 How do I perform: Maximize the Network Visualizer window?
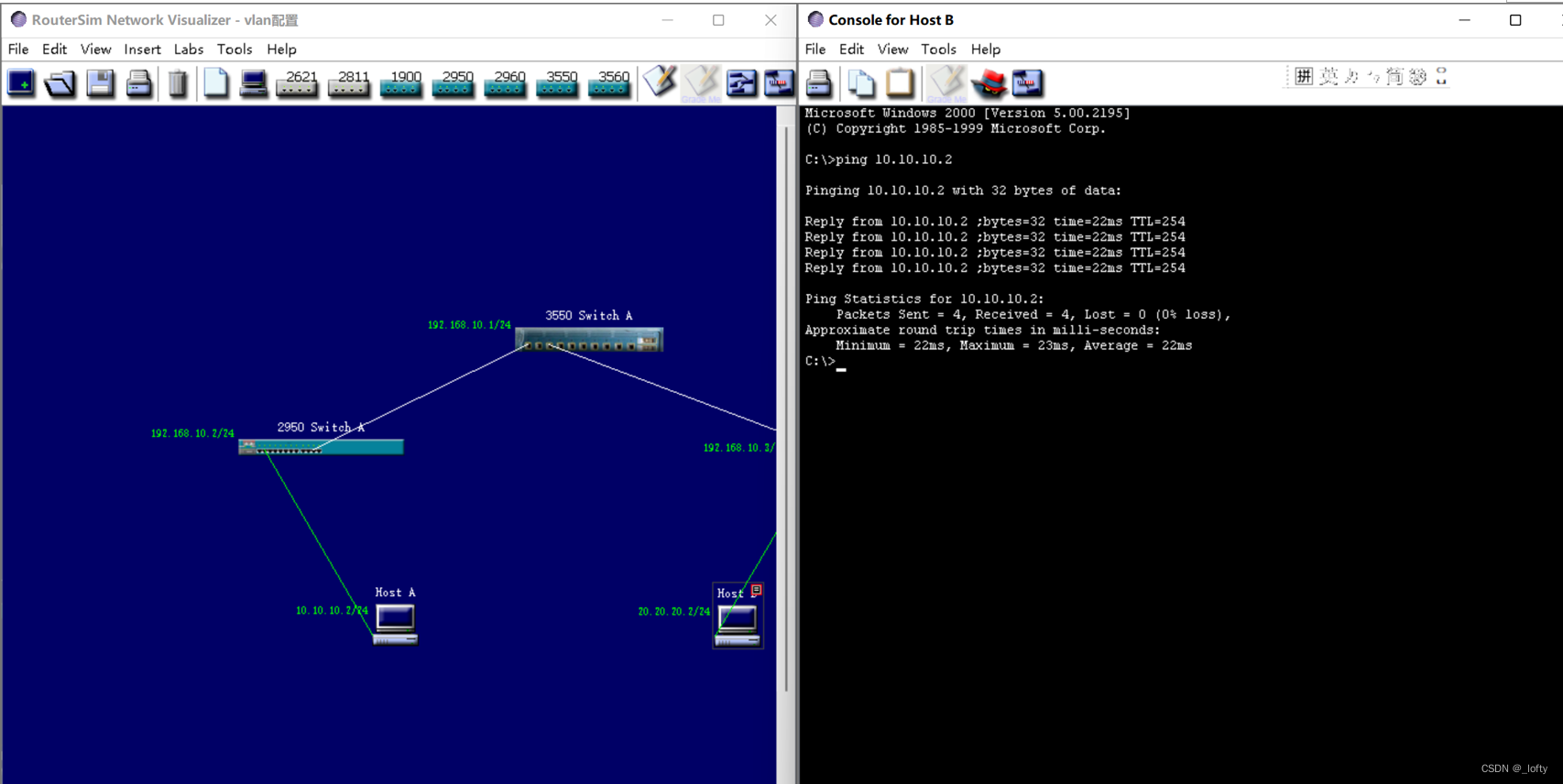pos(718,20)
